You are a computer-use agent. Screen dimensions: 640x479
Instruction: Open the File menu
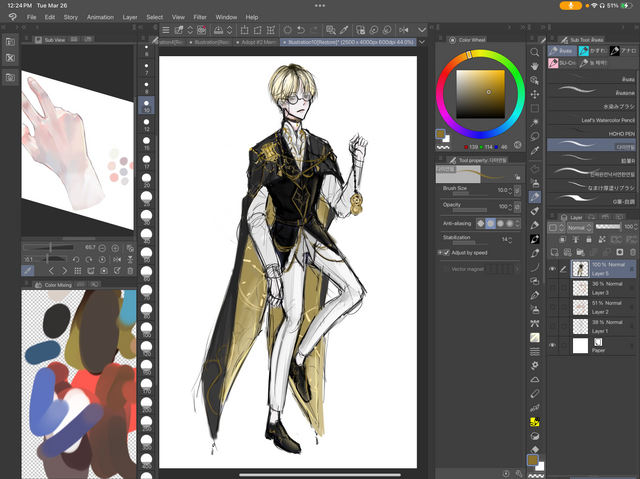(x=31, y=17)
